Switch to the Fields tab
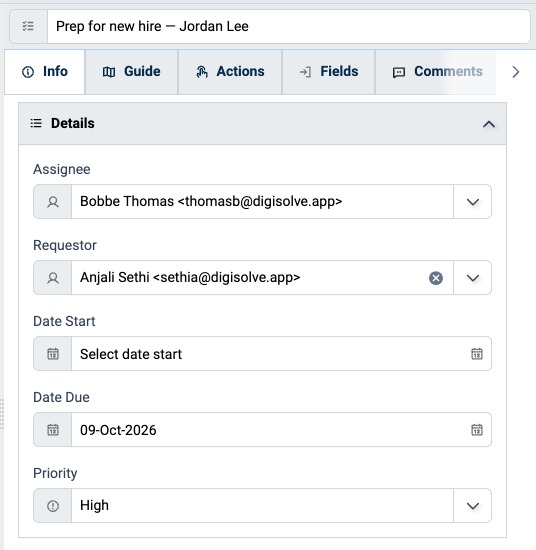The image size is (536, 550). pos(329,72)
